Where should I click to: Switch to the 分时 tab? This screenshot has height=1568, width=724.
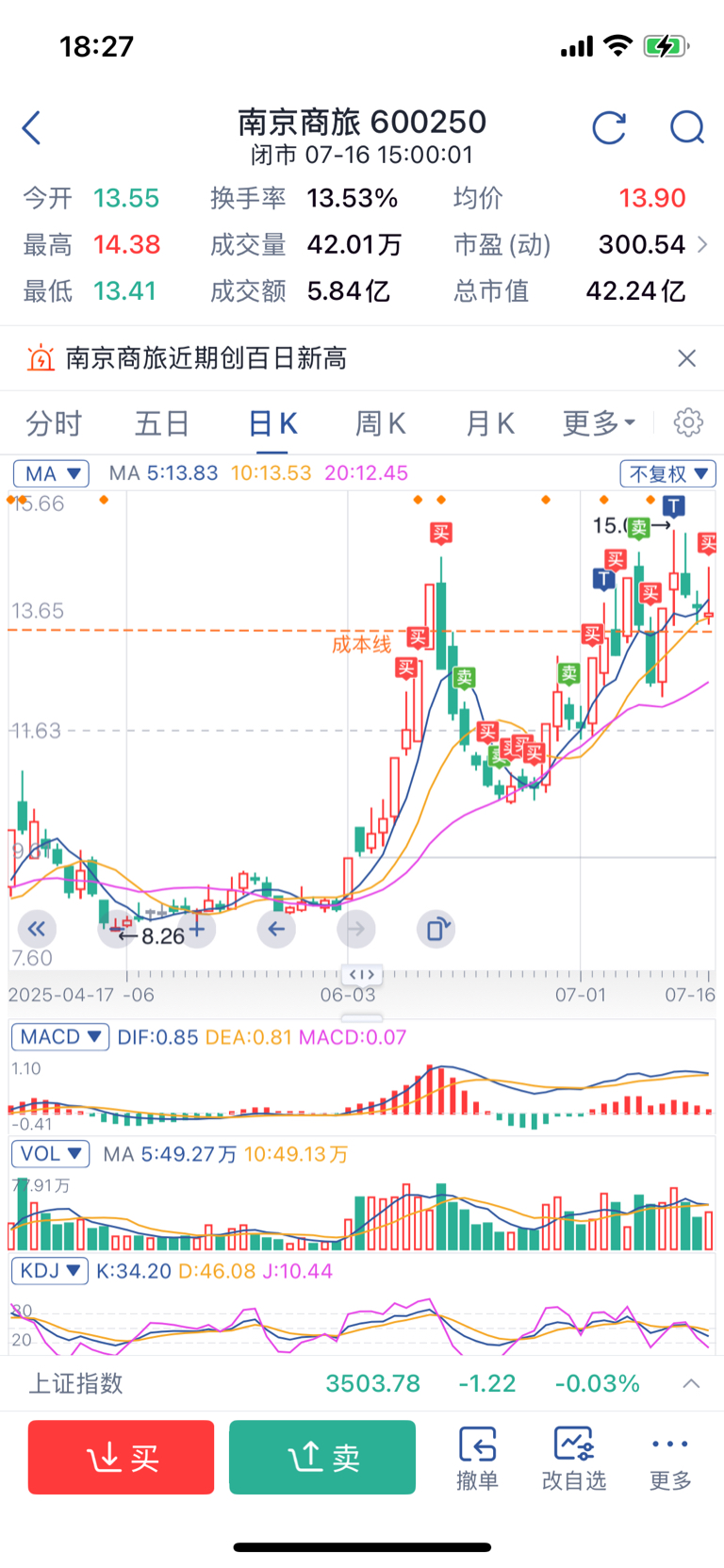(x=54, y=423)
